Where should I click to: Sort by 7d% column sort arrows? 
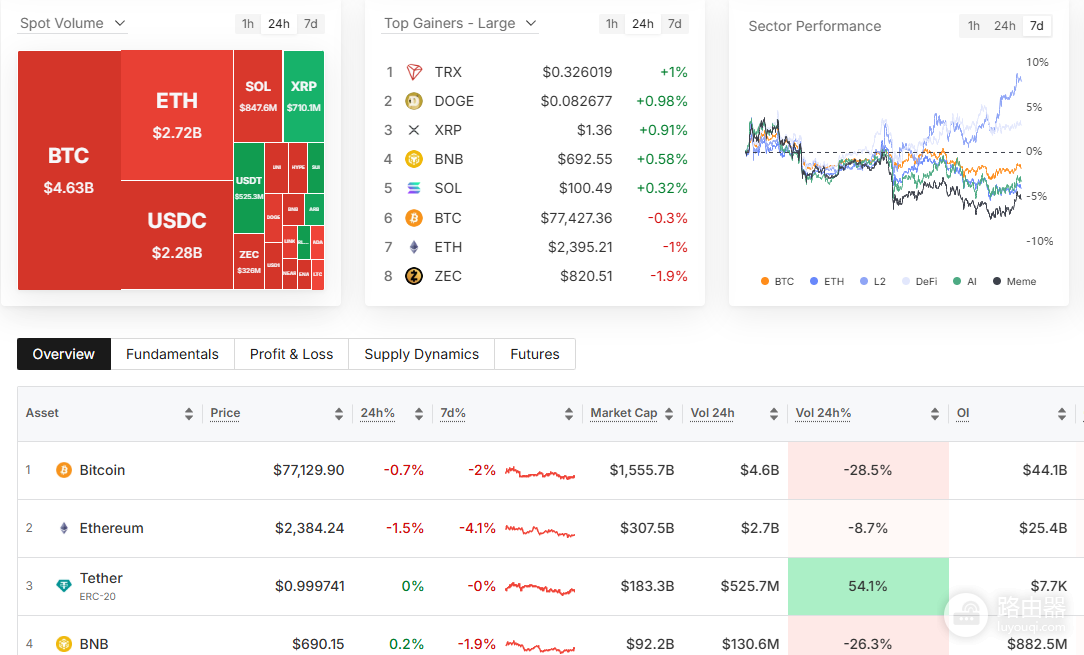(569, 414)
